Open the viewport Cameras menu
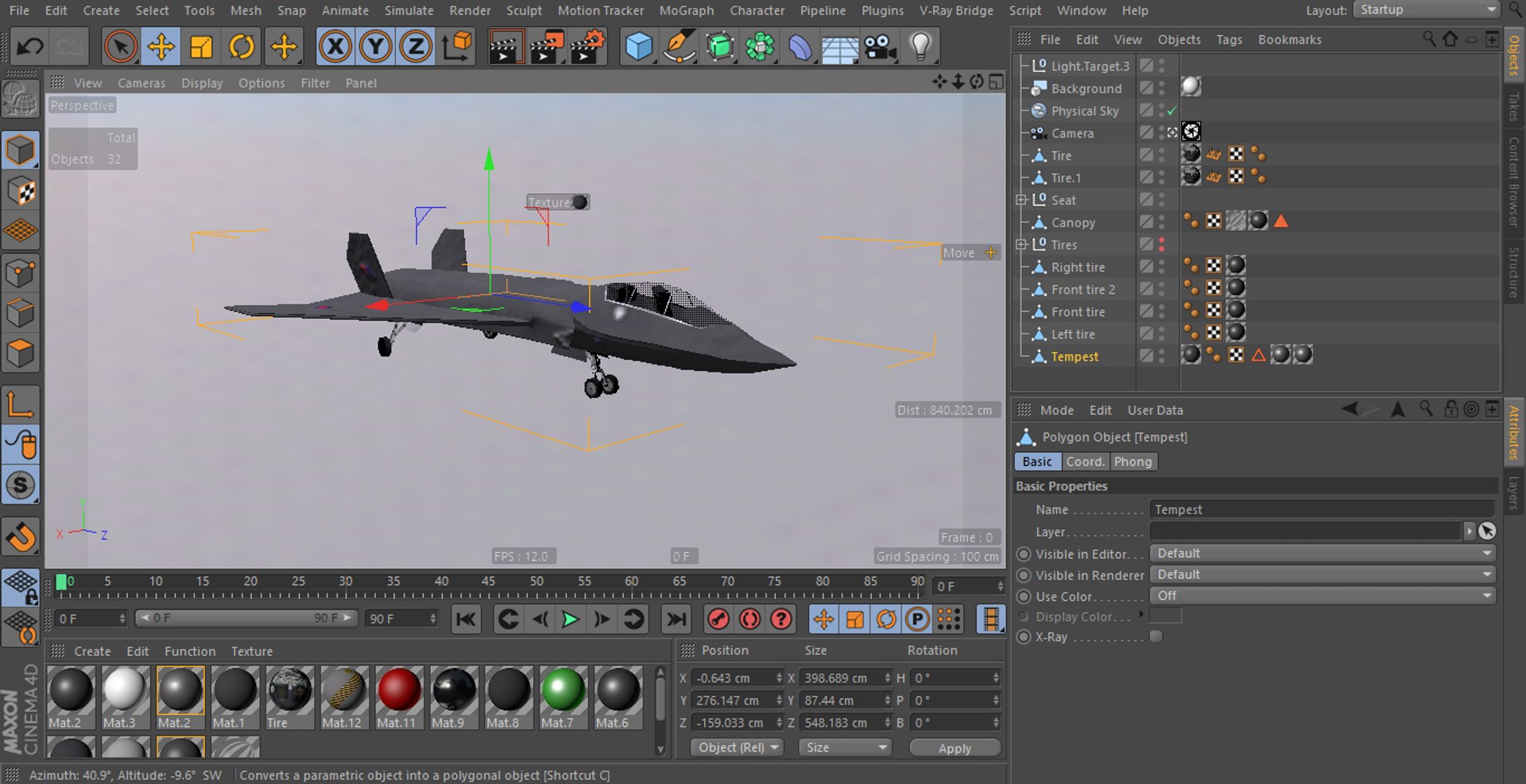 tap(141, 83)
